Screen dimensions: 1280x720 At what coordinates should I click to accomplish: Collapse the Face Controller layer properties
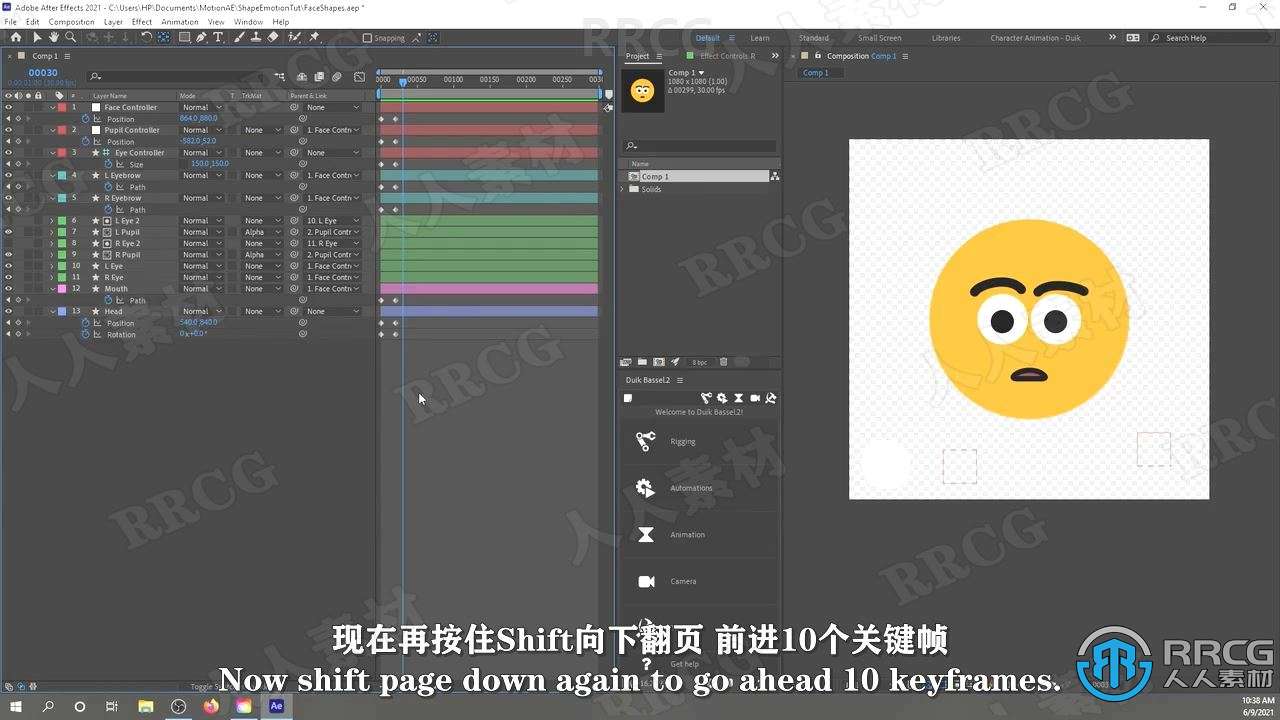pyautogui.click(x=53, y=107)
